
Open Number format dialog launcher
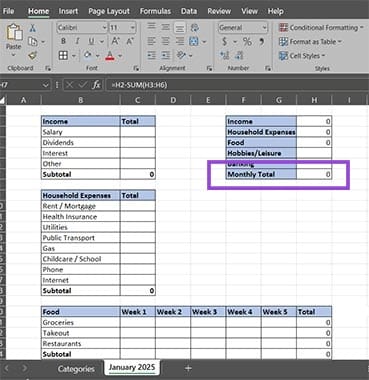[268, 68]
